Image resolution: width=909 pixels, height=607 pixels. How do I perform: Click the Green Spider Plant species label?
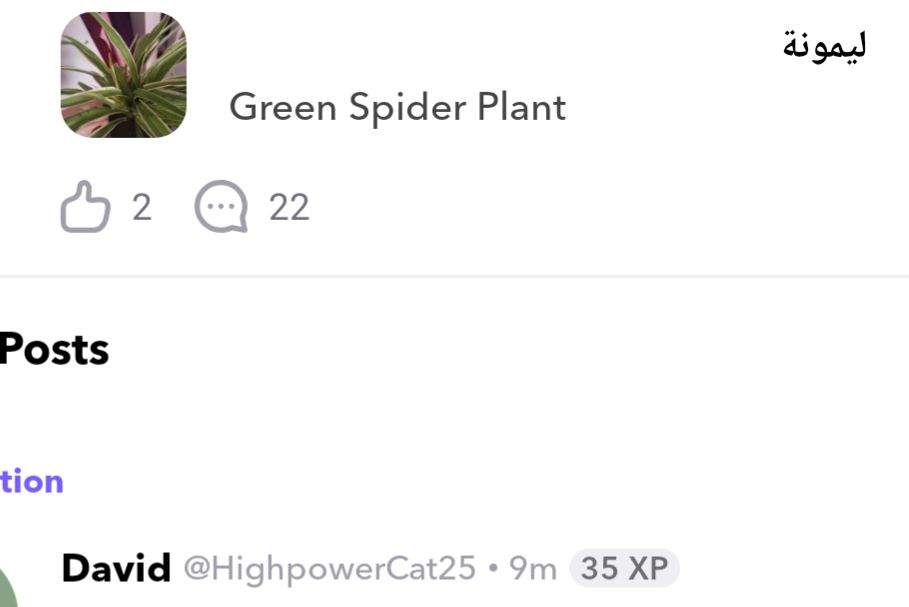tap(398, 107)
